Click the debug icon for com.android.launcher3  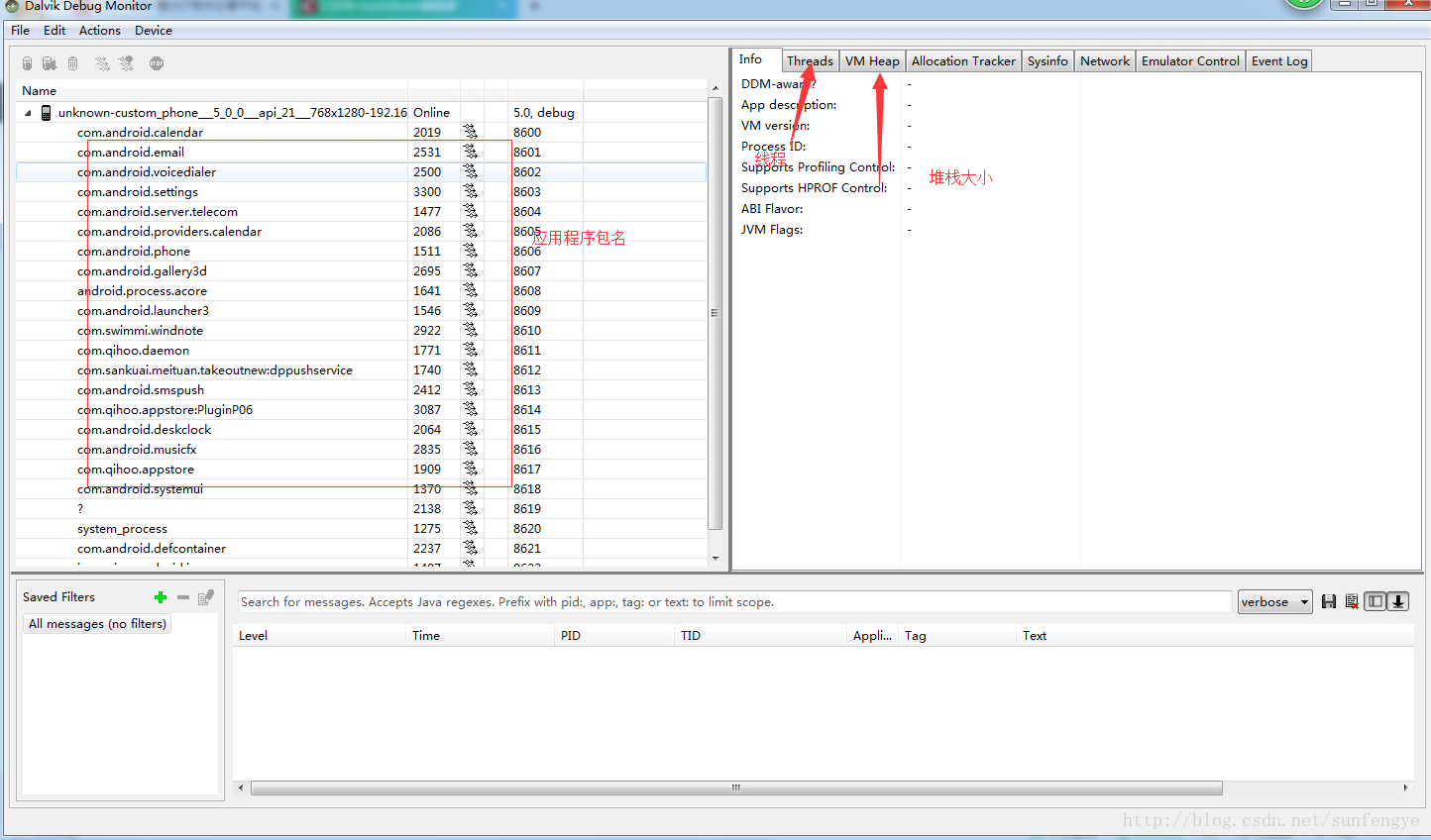tap(470, 310)
